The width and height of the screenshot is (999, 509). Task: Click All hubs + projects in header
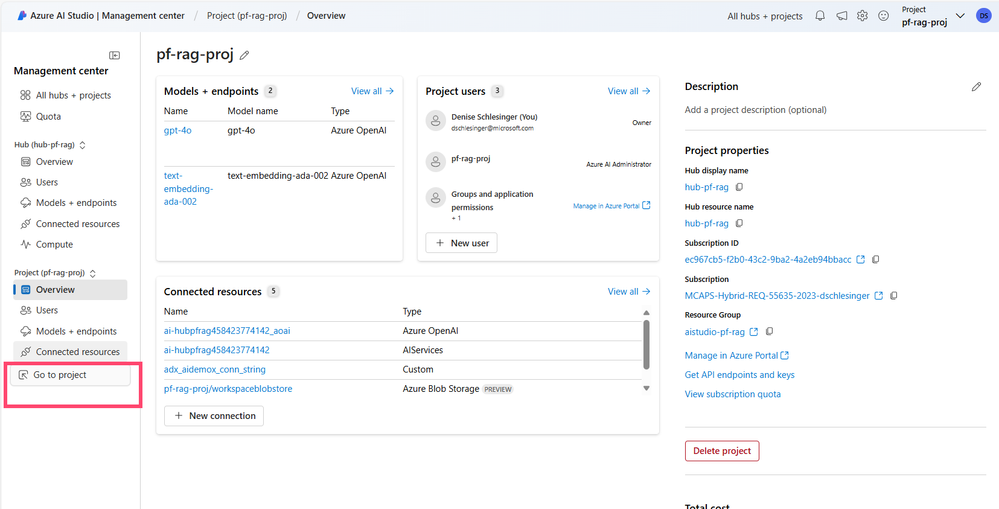765,16
